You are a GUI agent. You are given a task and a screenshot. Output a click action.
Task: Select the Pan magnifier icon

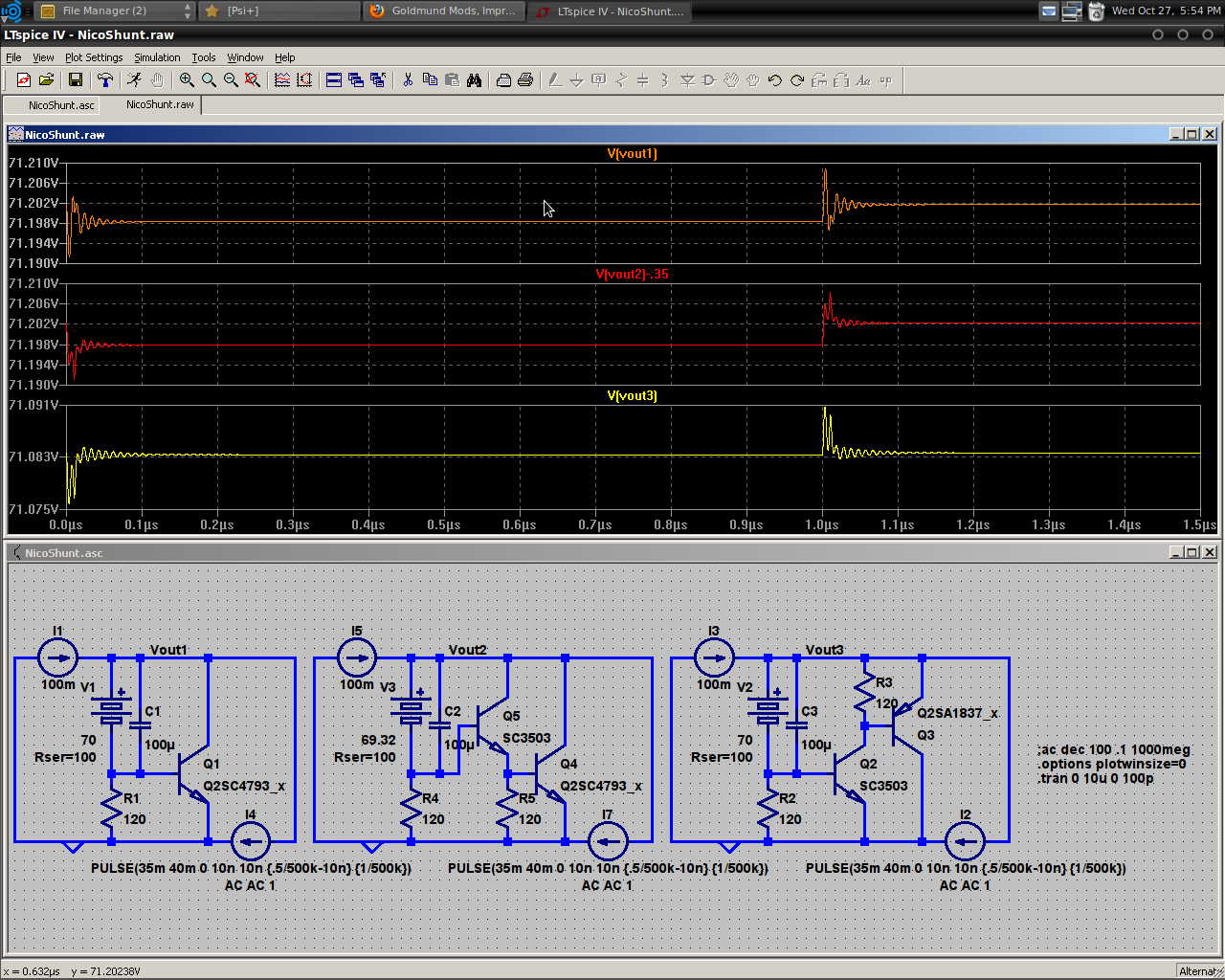(209, 80)
